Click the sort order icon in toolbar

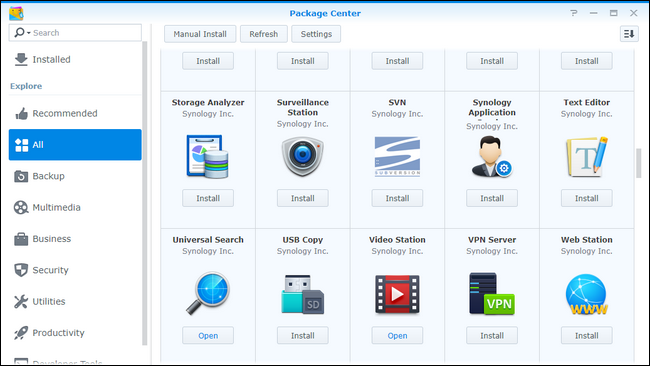point(629,34)
